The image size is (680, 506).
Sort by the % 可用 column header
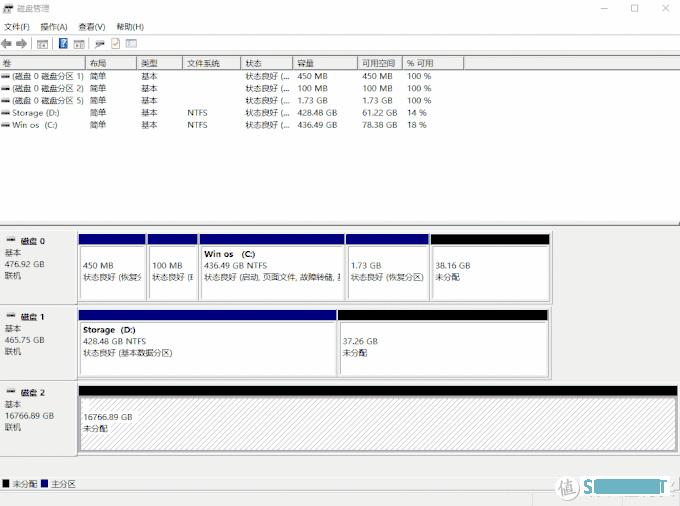(433, 63)
